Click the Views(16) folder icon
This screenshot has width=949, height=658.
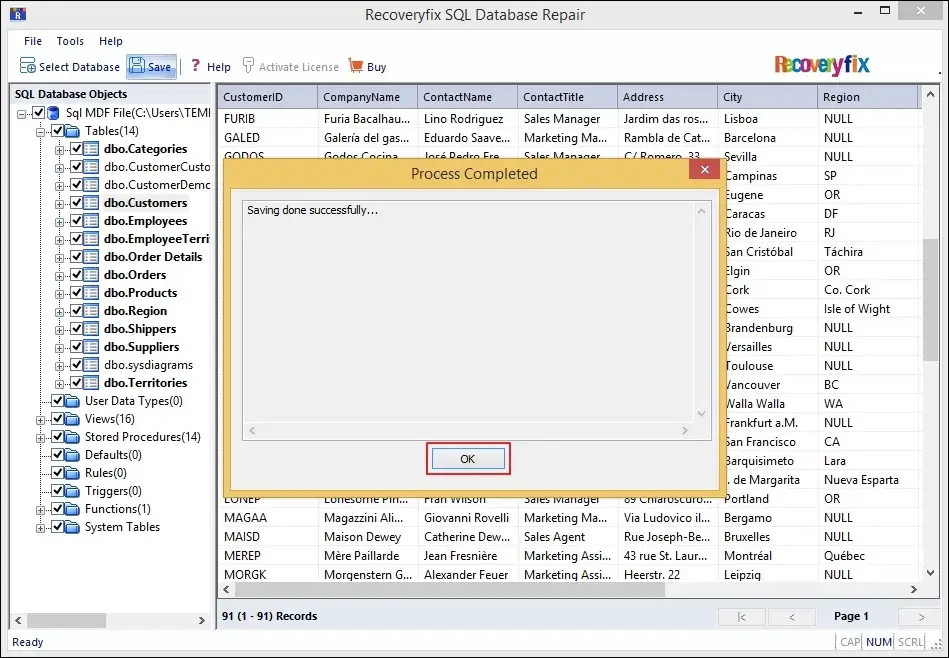coord(73,419)
